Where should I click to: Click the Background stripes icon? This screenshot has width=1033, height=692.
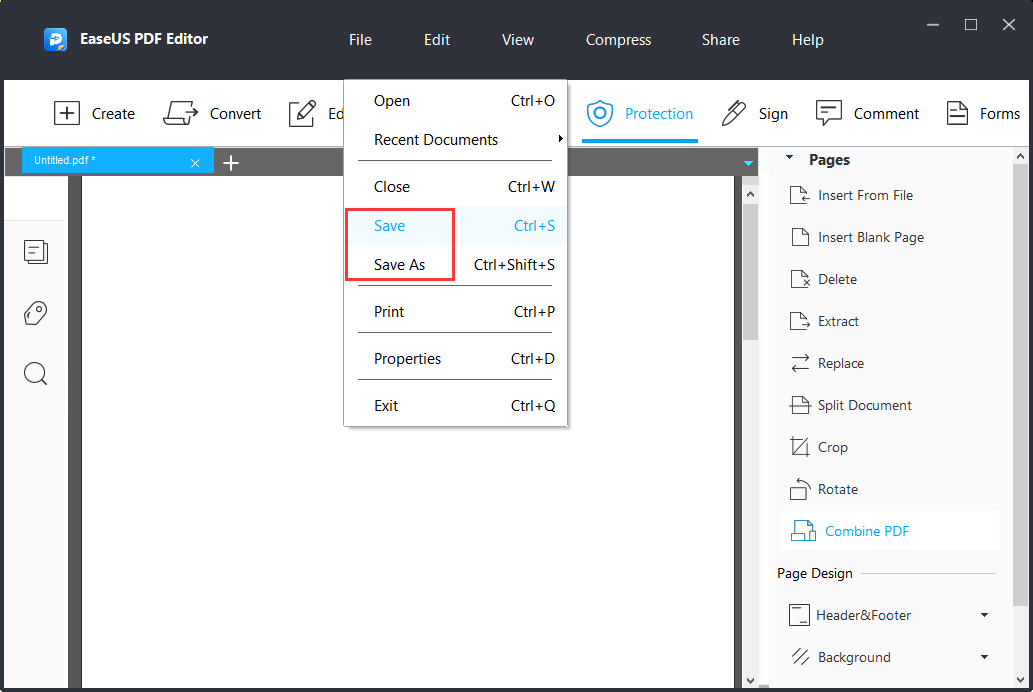pyautogui.click(x=800, y=657)
